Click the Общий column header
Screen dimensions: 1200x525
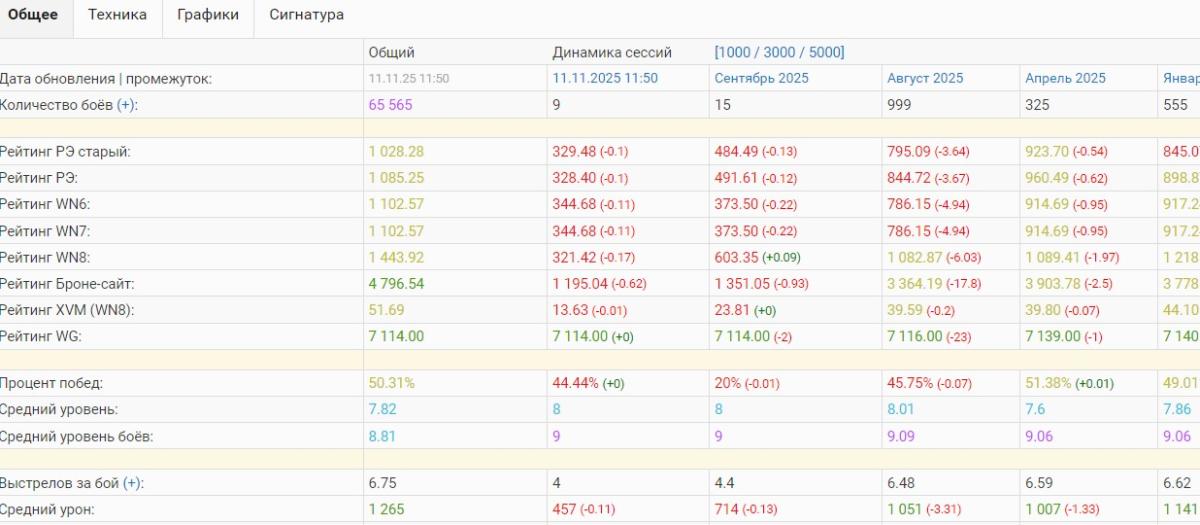click(x=391, y=52)
